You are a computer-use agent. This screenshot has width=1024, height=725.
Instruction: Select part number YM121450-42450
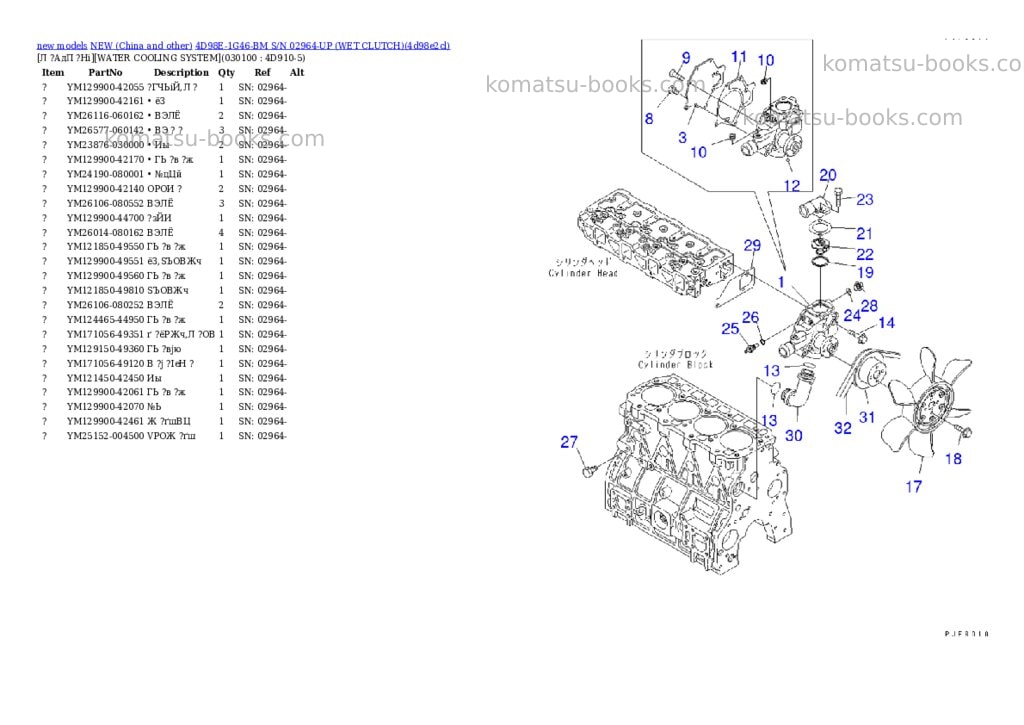pyautogui.click(x=105, y=378)
